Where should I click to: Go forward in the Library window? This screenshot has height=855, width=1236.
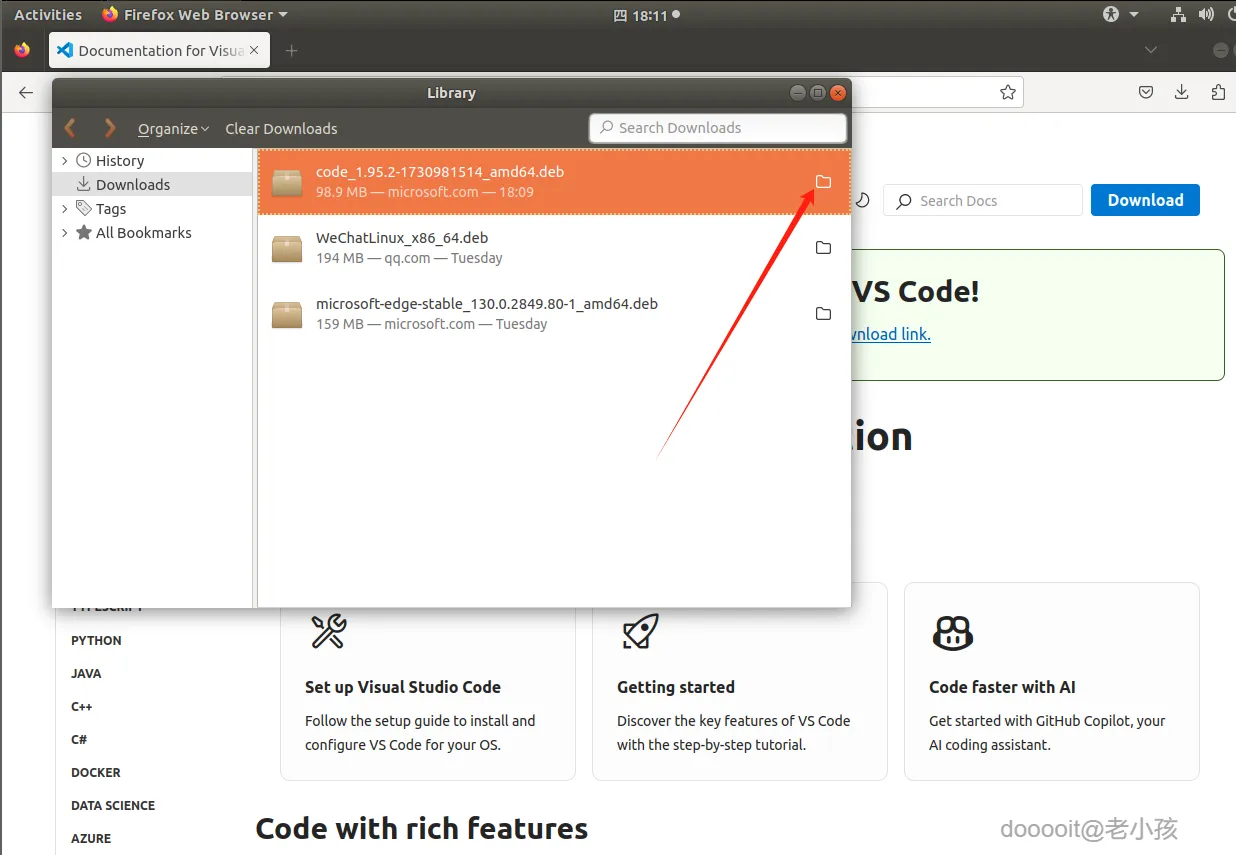point(110,128)
